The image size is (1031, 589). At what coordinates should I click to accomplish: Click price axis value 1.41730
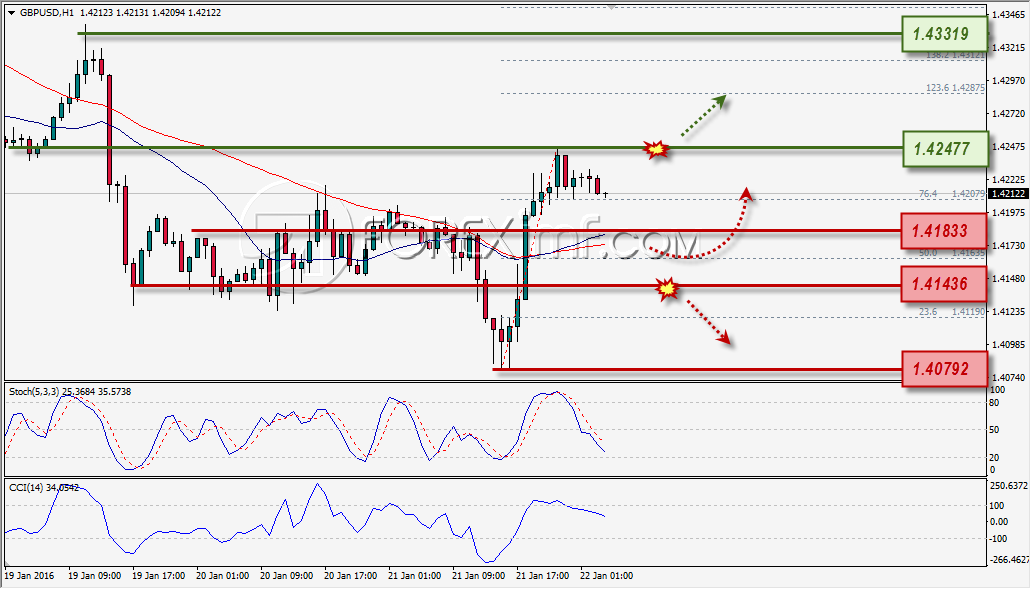(x=1009, y=245)
